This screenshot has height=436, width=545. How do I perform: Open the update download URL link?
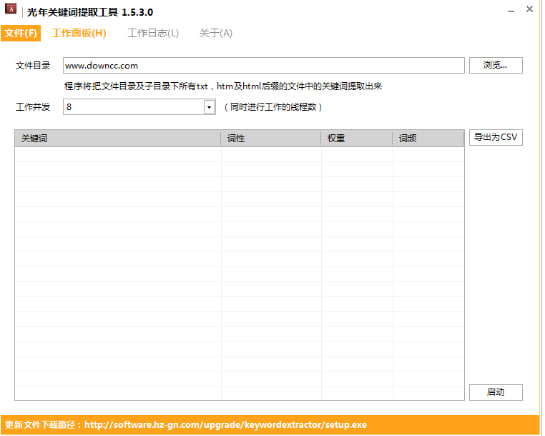click(225, 425)
